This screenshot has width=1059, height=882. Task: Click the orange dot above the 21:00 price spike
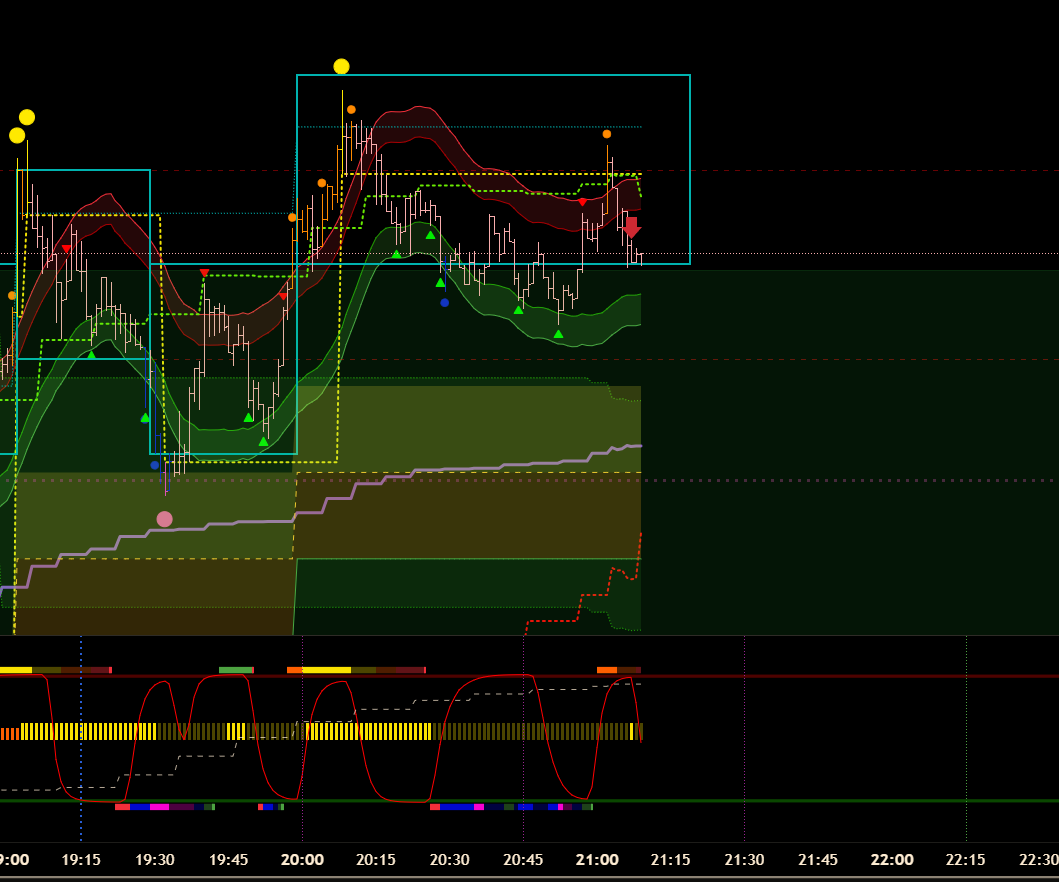[x=607, y=134]
